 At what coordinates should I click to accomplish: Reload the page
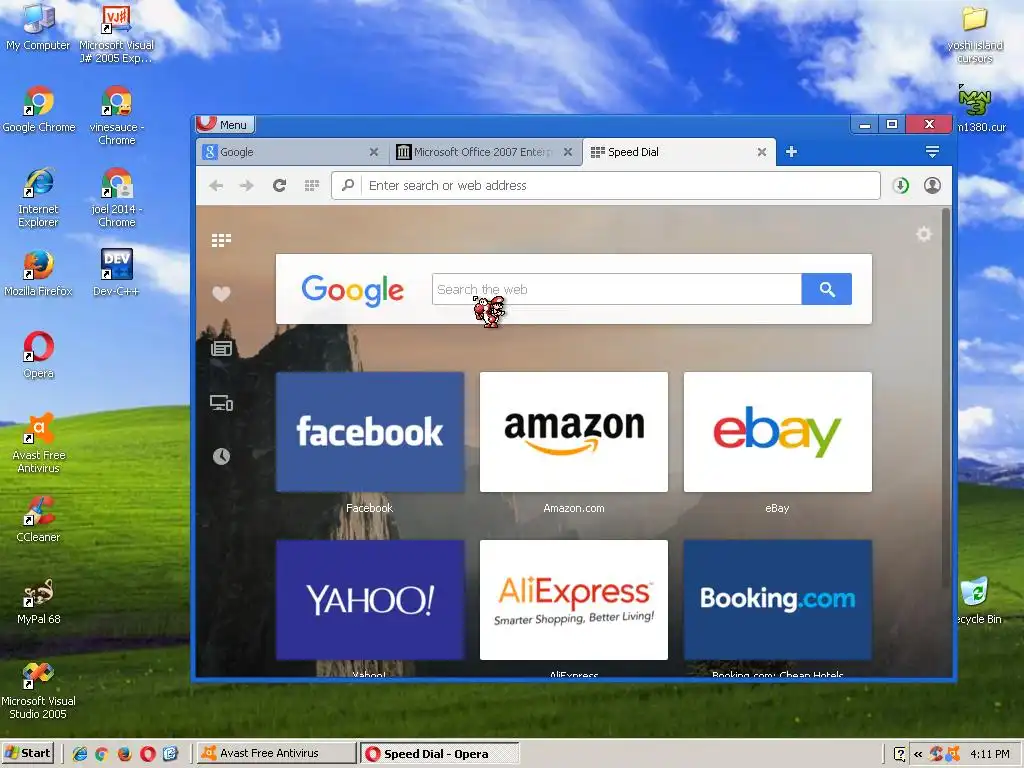tap(279, 185)
